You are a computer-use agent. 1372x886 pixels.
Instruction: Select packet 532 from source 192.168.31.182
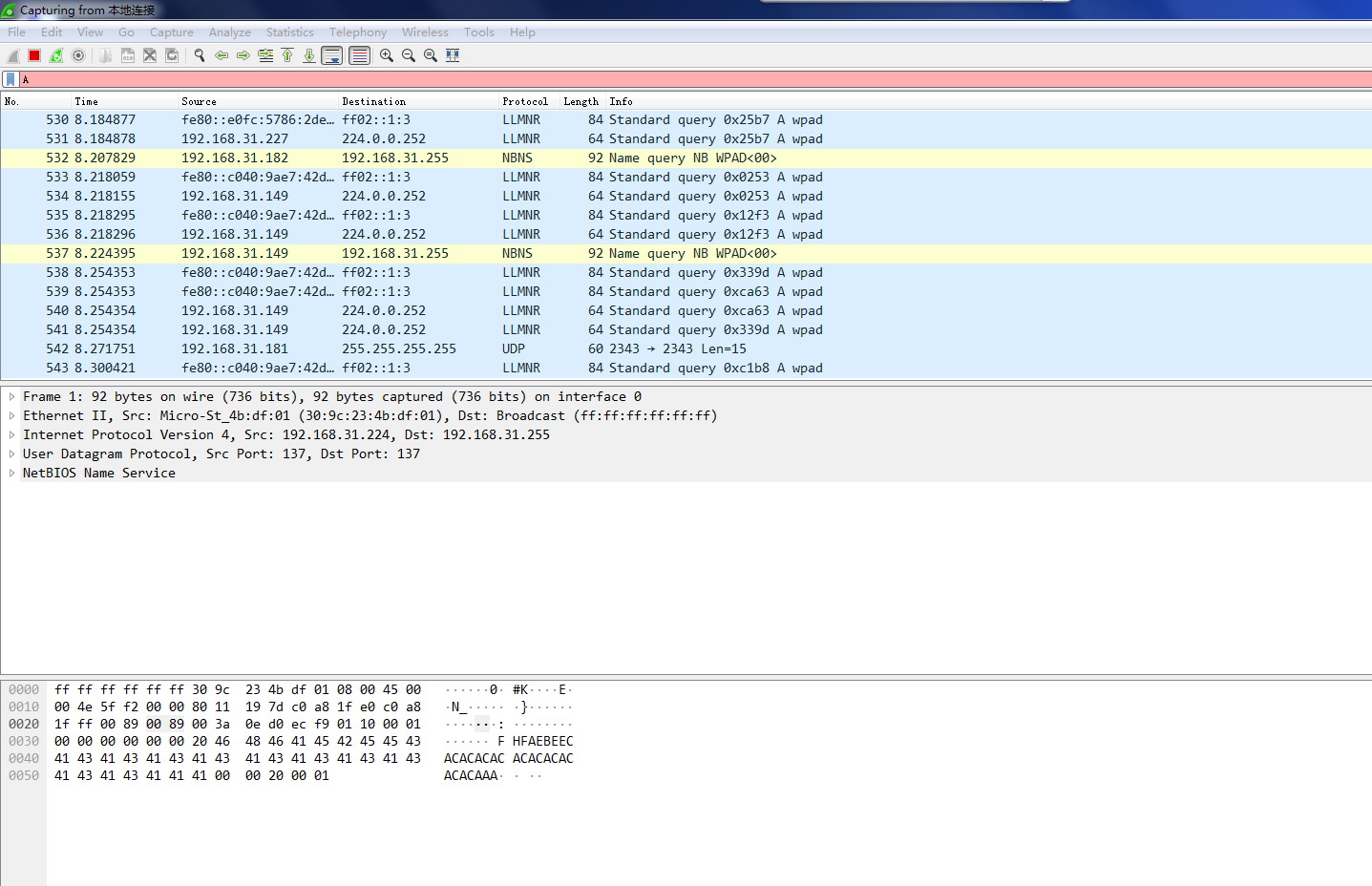pos(686,158)
